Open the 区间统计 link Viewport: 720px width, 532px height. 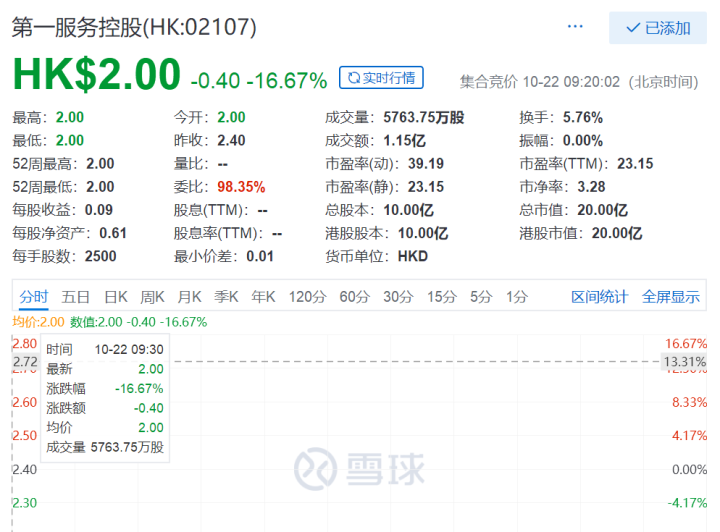tap(599, 297)
